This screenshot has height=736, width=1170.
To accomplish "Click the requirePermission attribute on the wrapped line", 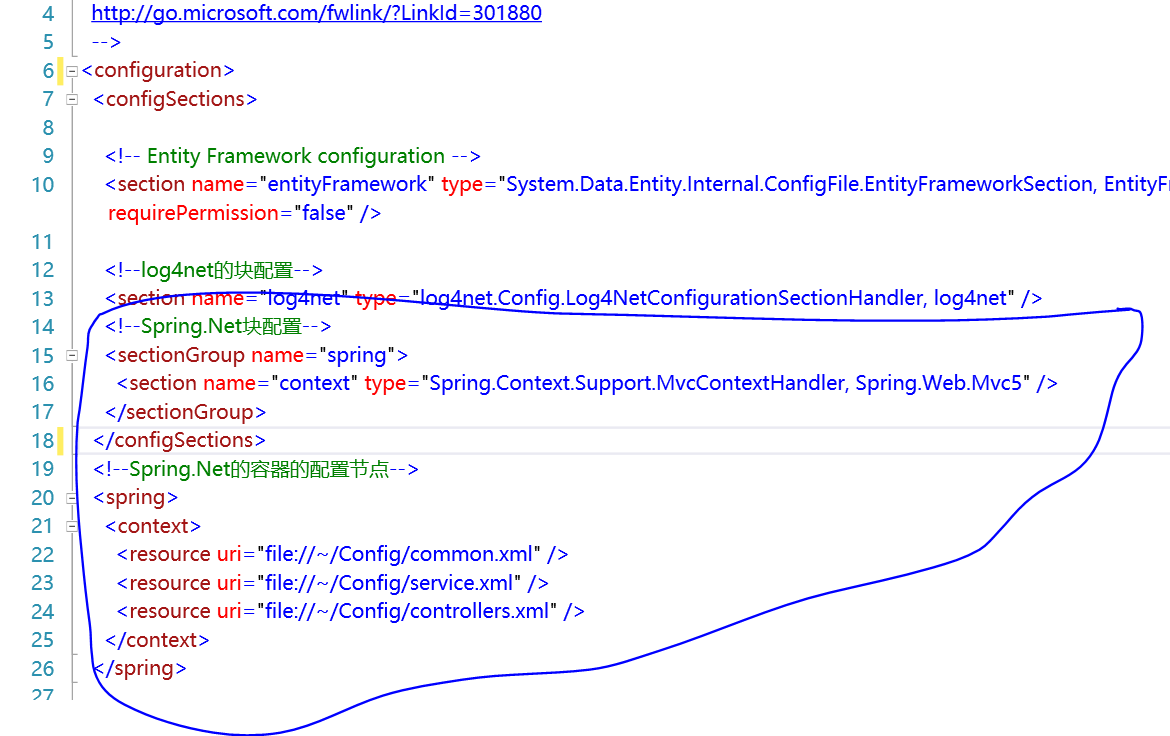I will coord(193,213).
